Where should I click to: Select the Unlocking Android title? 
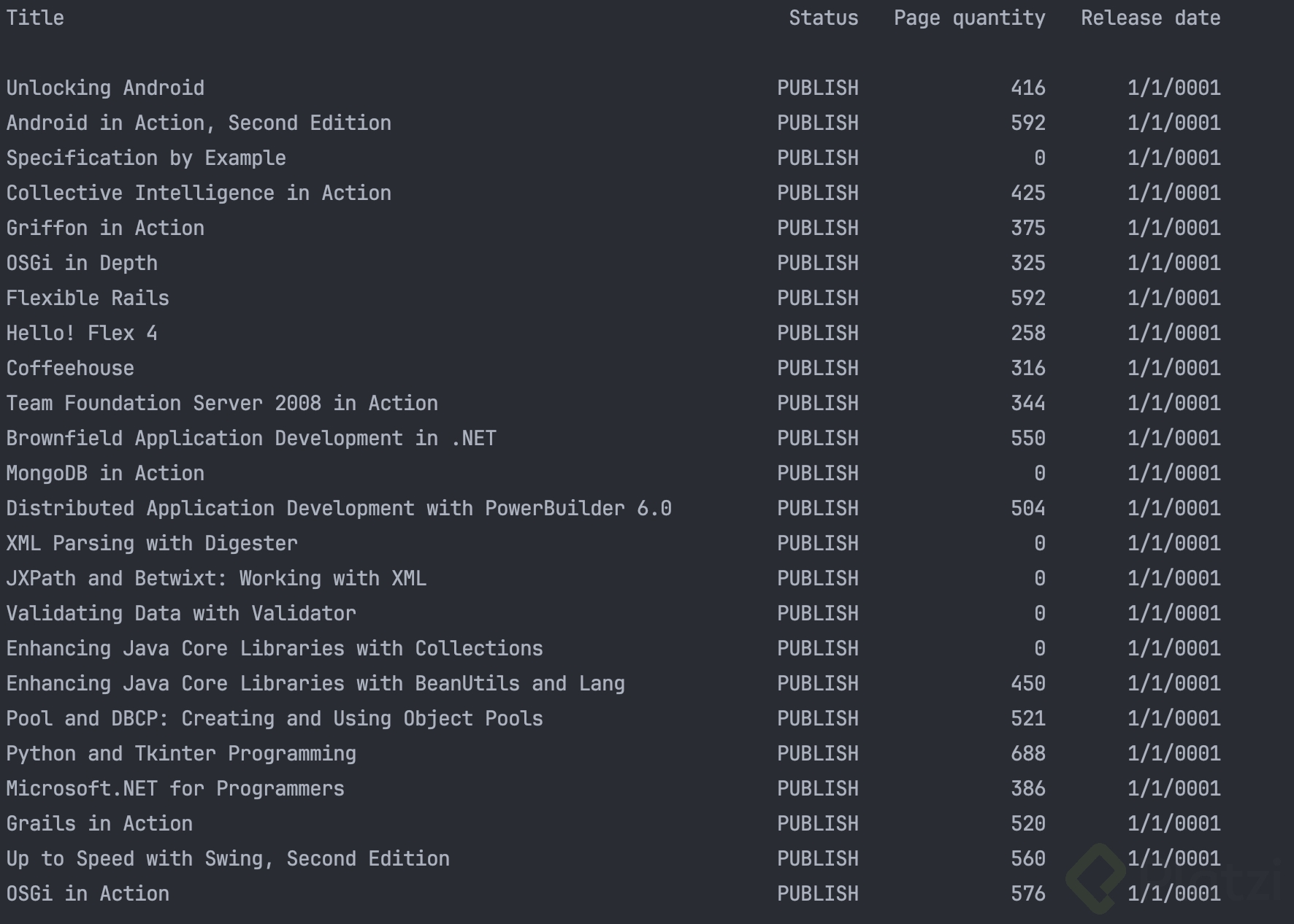[x=105, y=88]
